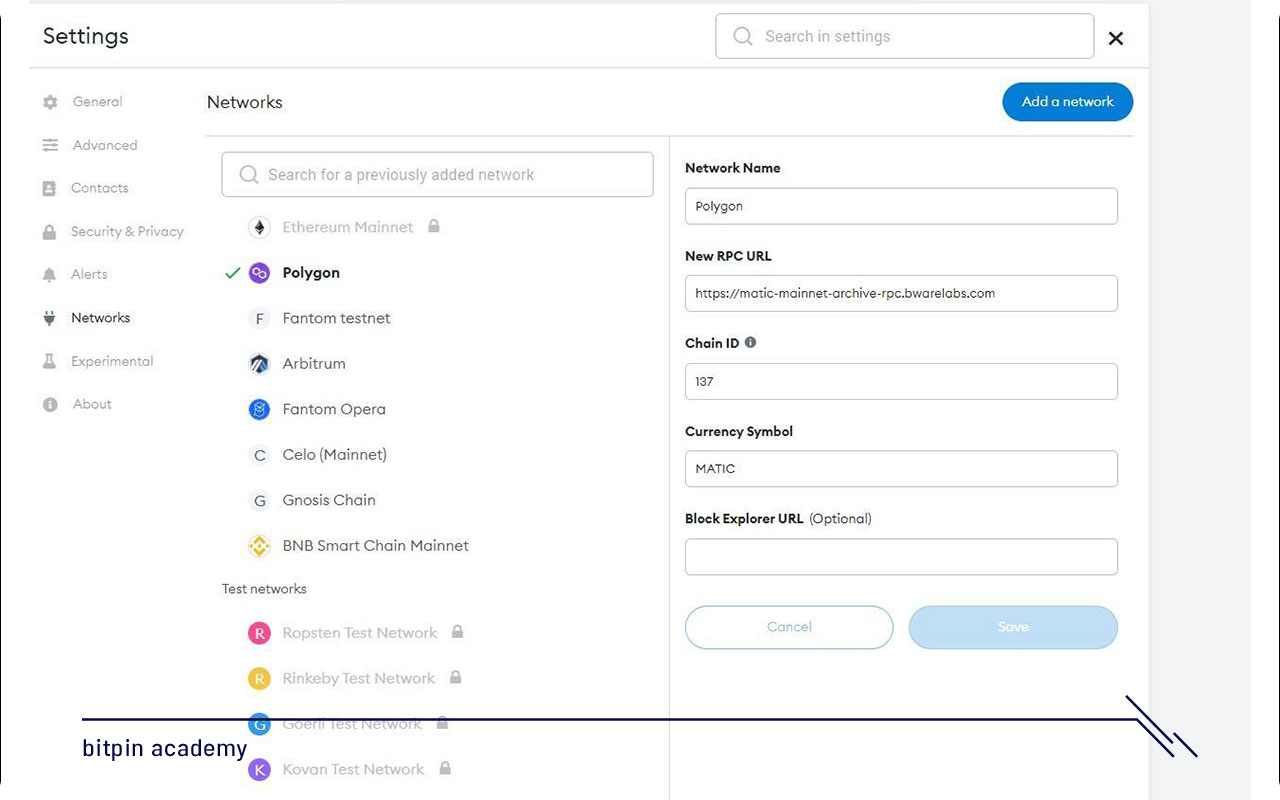Focus the previously added network search box
The width and height of the screenshot is (1280, 800).
pyautogui.click(x=437, y=175)
